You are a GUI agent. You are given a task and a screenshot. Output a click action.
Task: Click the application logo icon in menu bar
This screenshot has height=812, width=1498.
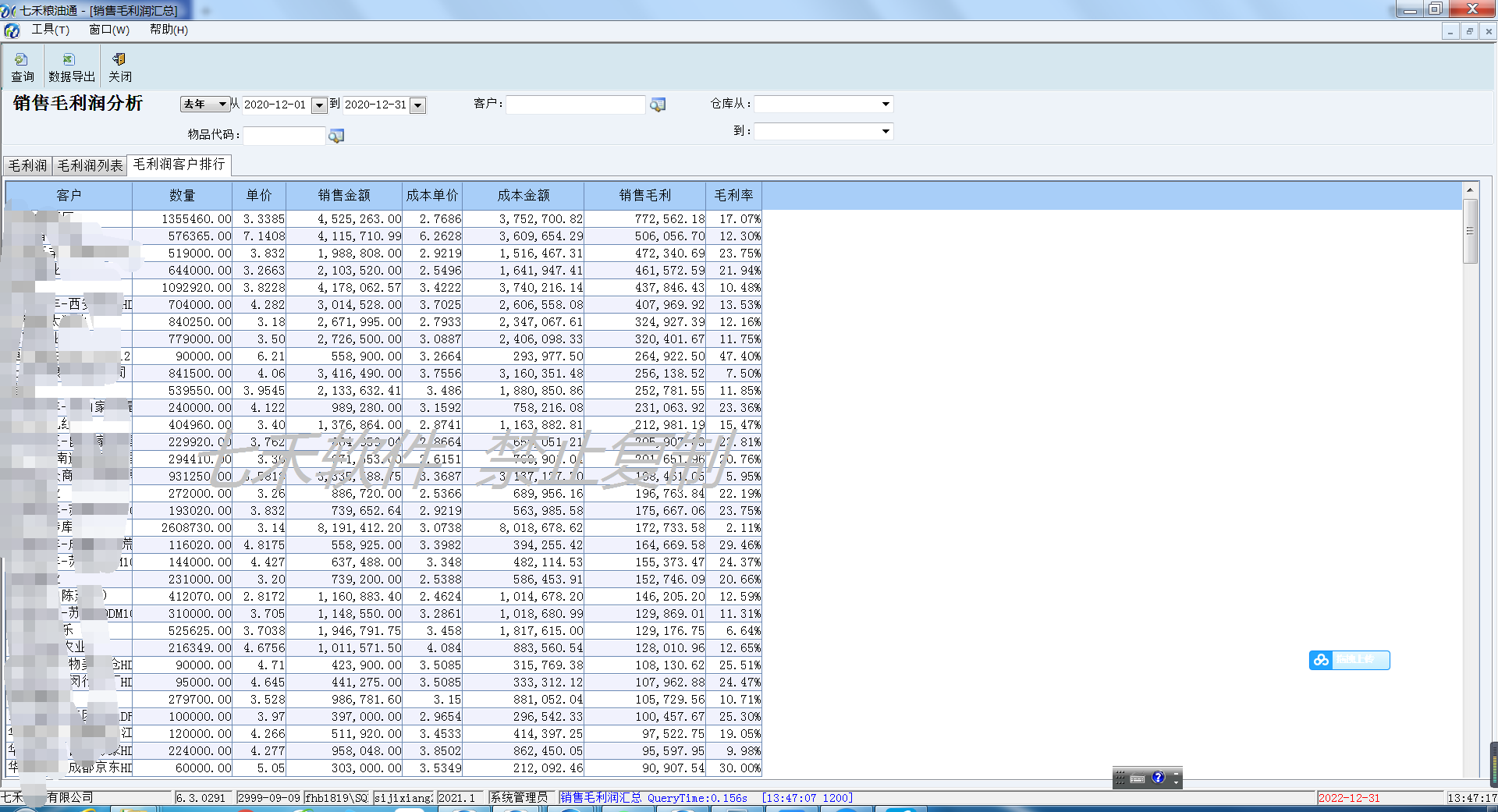12,30
